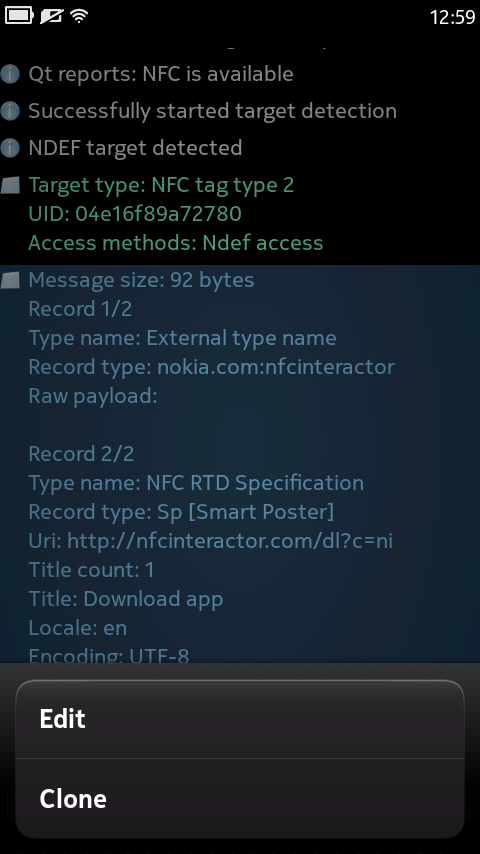The width and height of the screenshot is (480, 854).
Task: Tap the Record 2/2 entry
Action: 81,454
